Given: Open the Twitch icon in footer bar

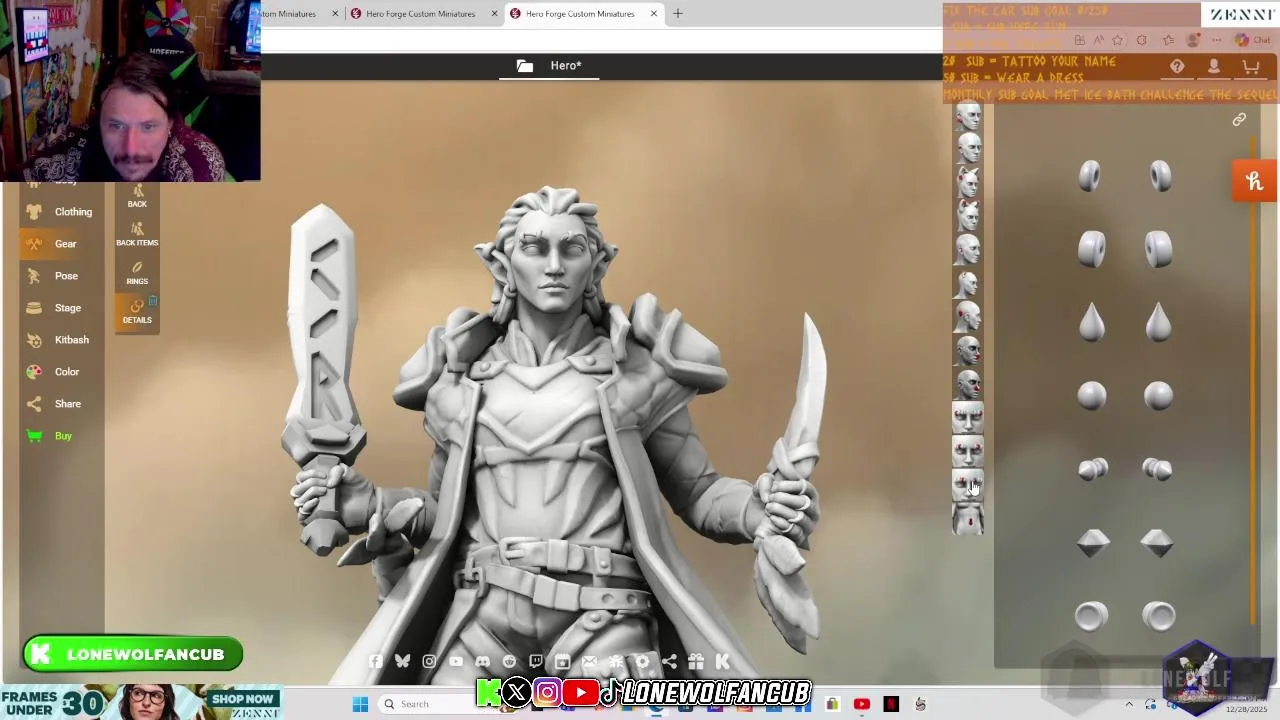Looking at the screenshot, I should 536,661.
